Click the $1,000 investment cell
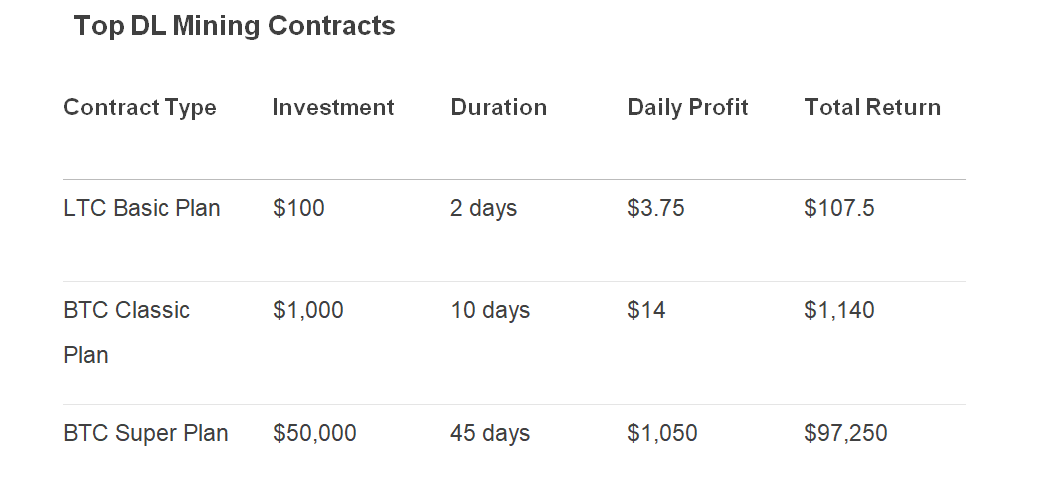 (308, 310)
